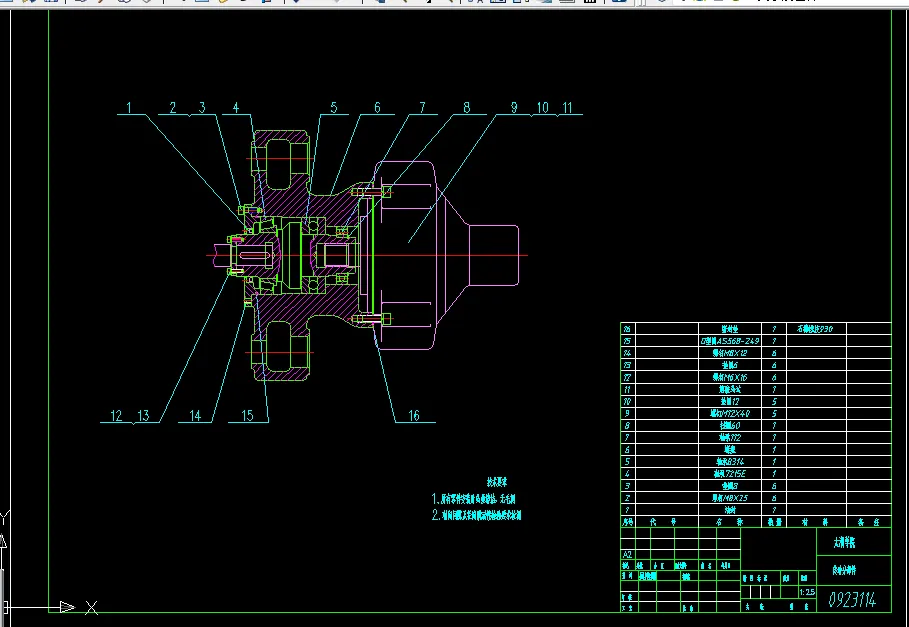Select the red horizontal centerline of the shaft
The image size is (909, 627).
pos(367,255)
